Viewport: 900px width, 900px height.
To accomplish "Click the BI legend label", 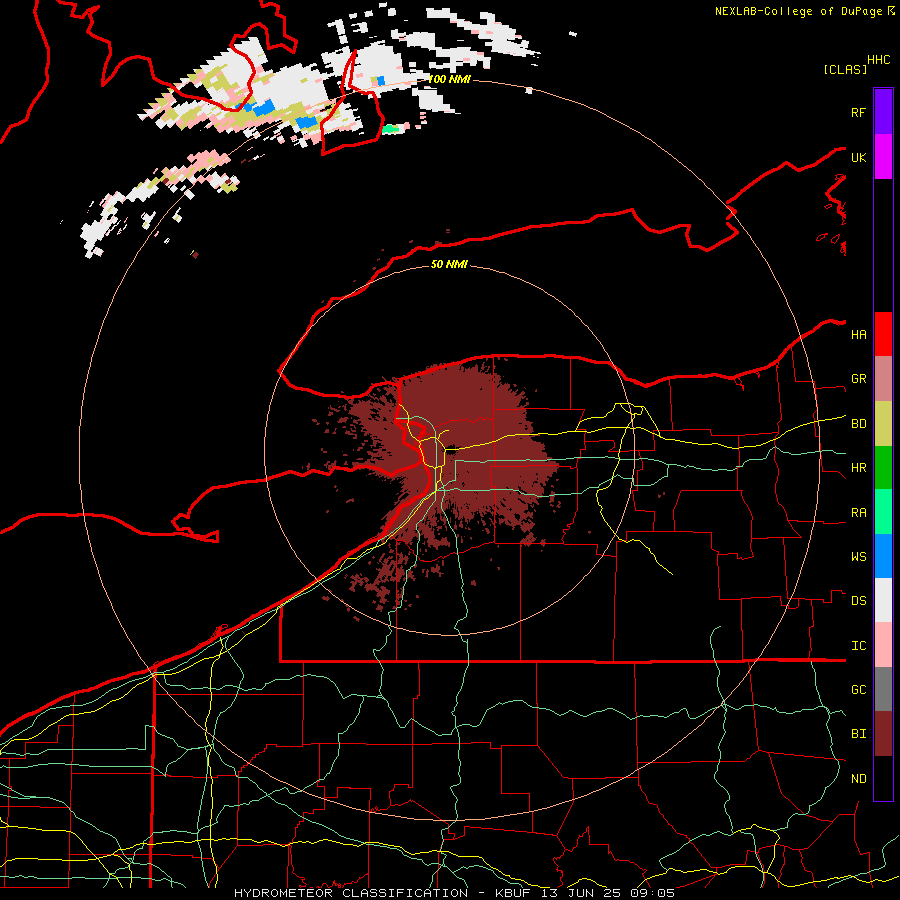I will pos(859,734).
